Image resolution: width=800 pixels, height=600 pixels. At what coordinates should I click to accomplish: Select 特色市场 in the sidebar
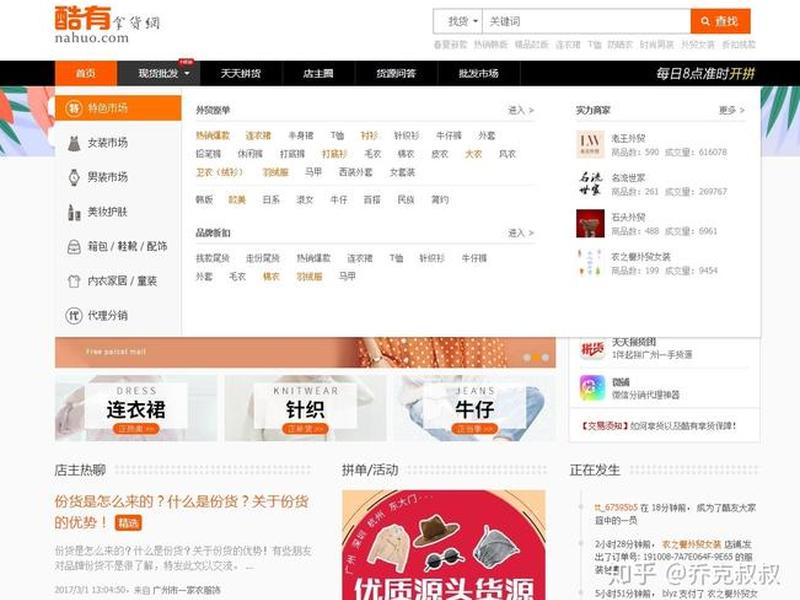118,108
